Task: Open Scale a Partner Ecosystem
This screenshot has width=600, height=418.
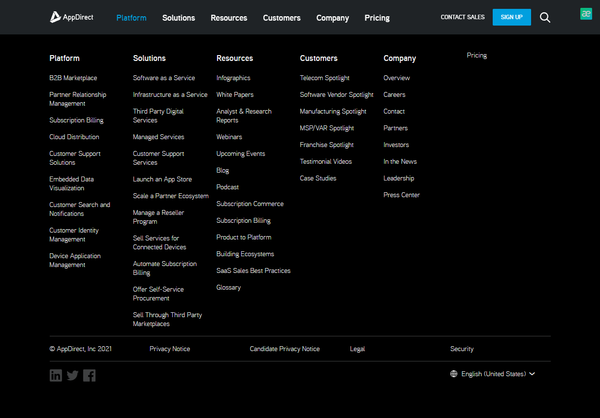Action: tap(171, 196)
